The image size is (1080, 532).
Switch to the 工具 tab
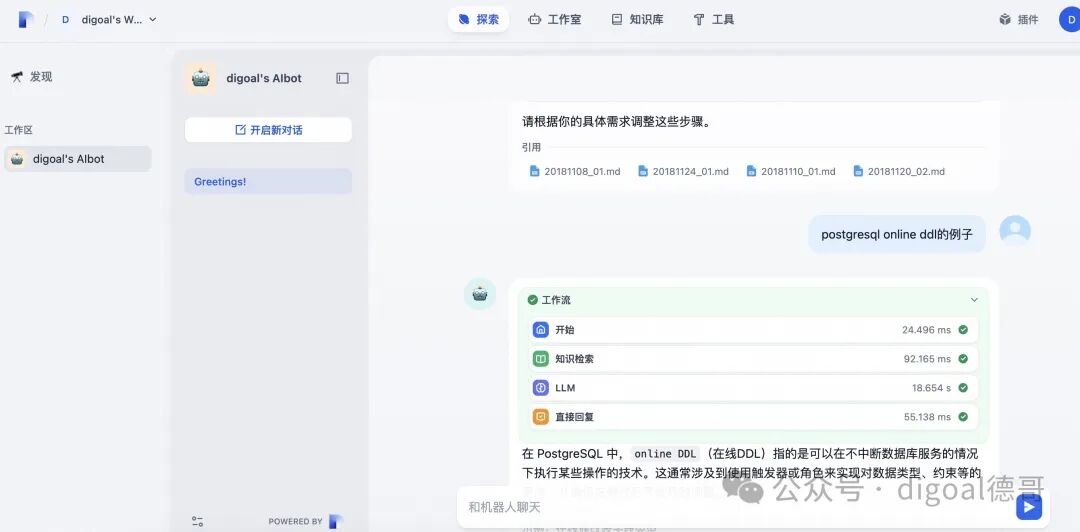[x=714, y=19]
